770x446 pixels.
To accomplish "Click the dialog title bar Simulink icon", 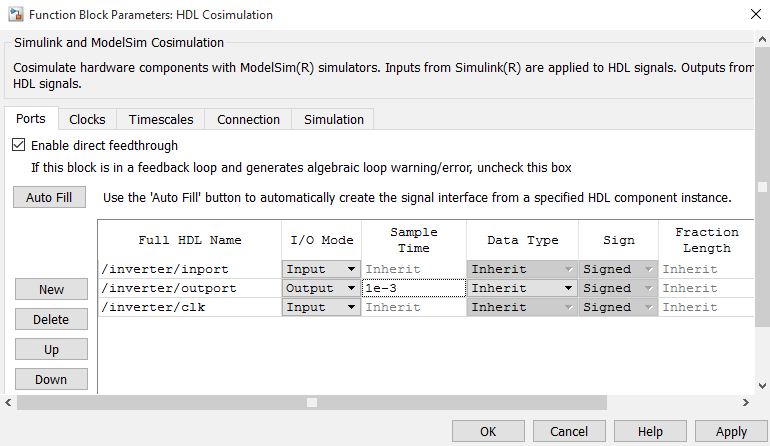I will tap(15, 14).
